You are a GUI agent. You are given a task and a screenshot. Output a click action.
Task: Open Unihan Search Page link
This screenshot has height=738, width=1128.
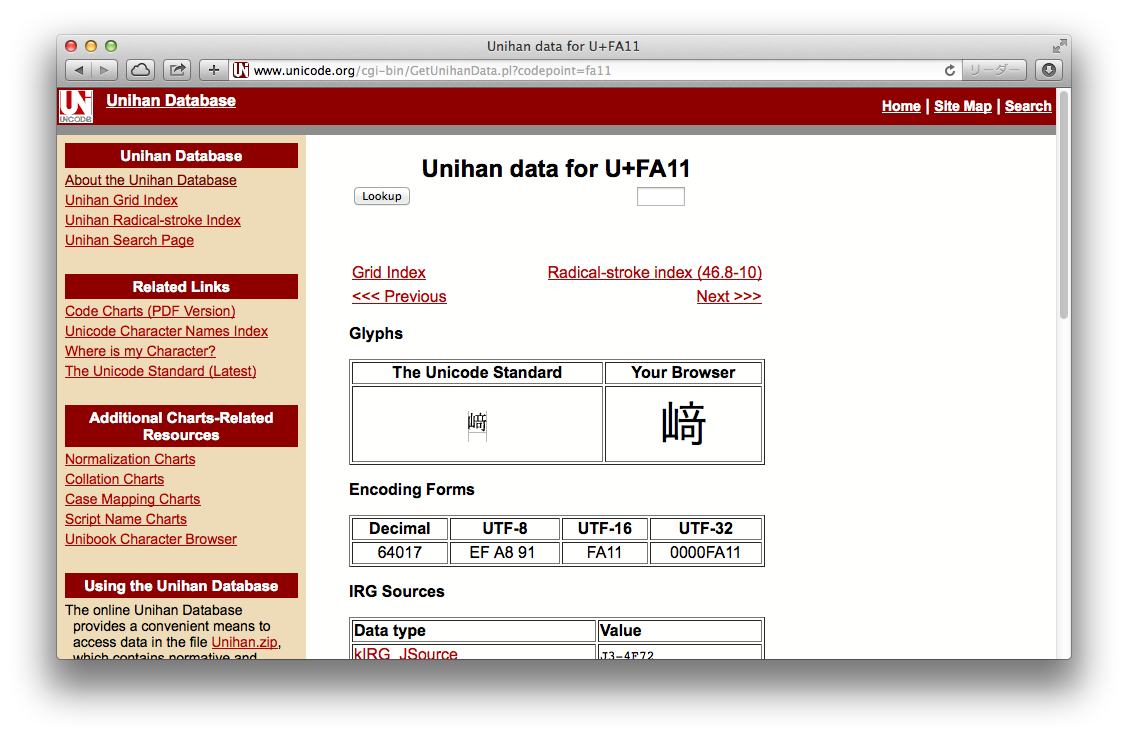point(129,240)
